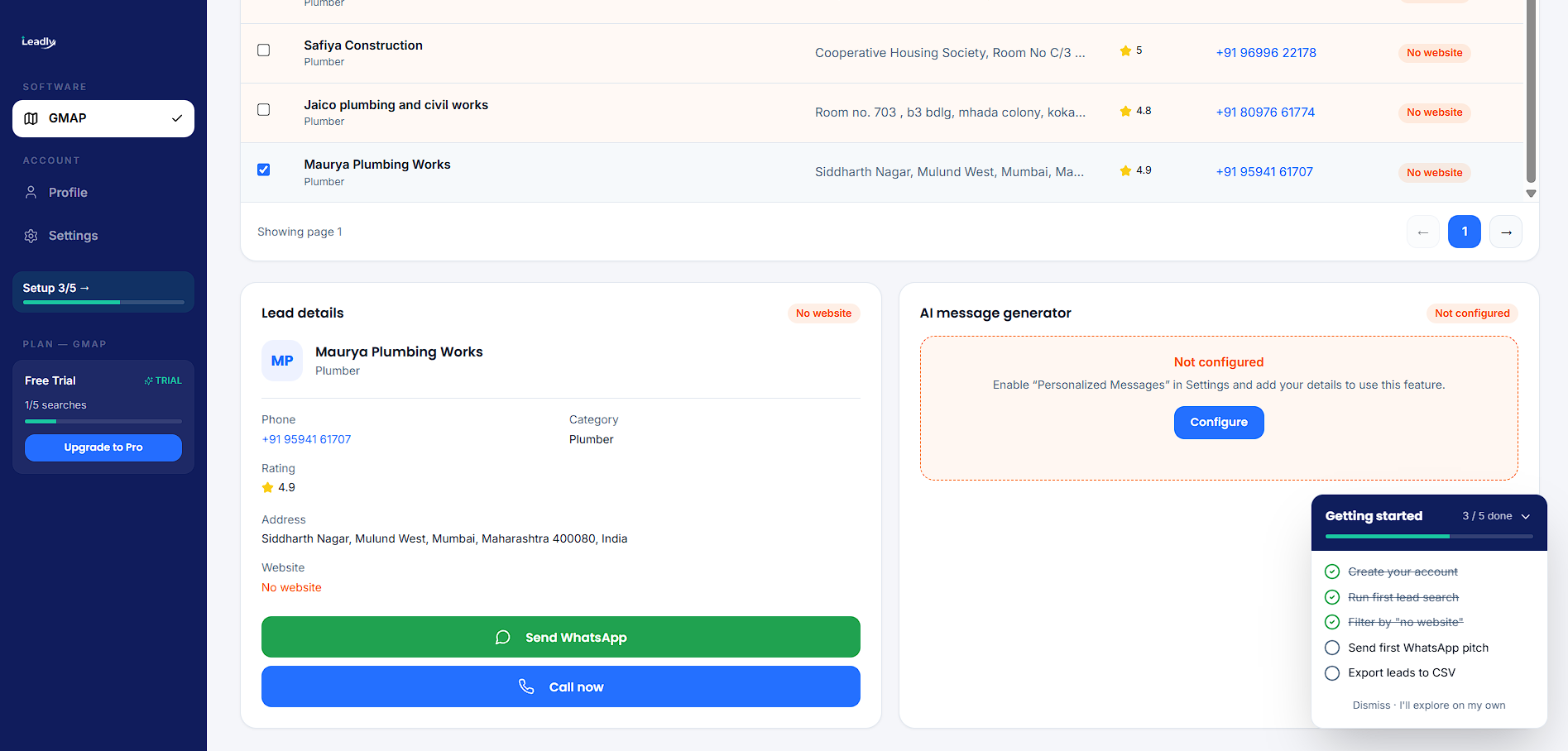1568x751 pixels.
Task: Click the GMAP map icon in sidebar
Action: [31, 118]
